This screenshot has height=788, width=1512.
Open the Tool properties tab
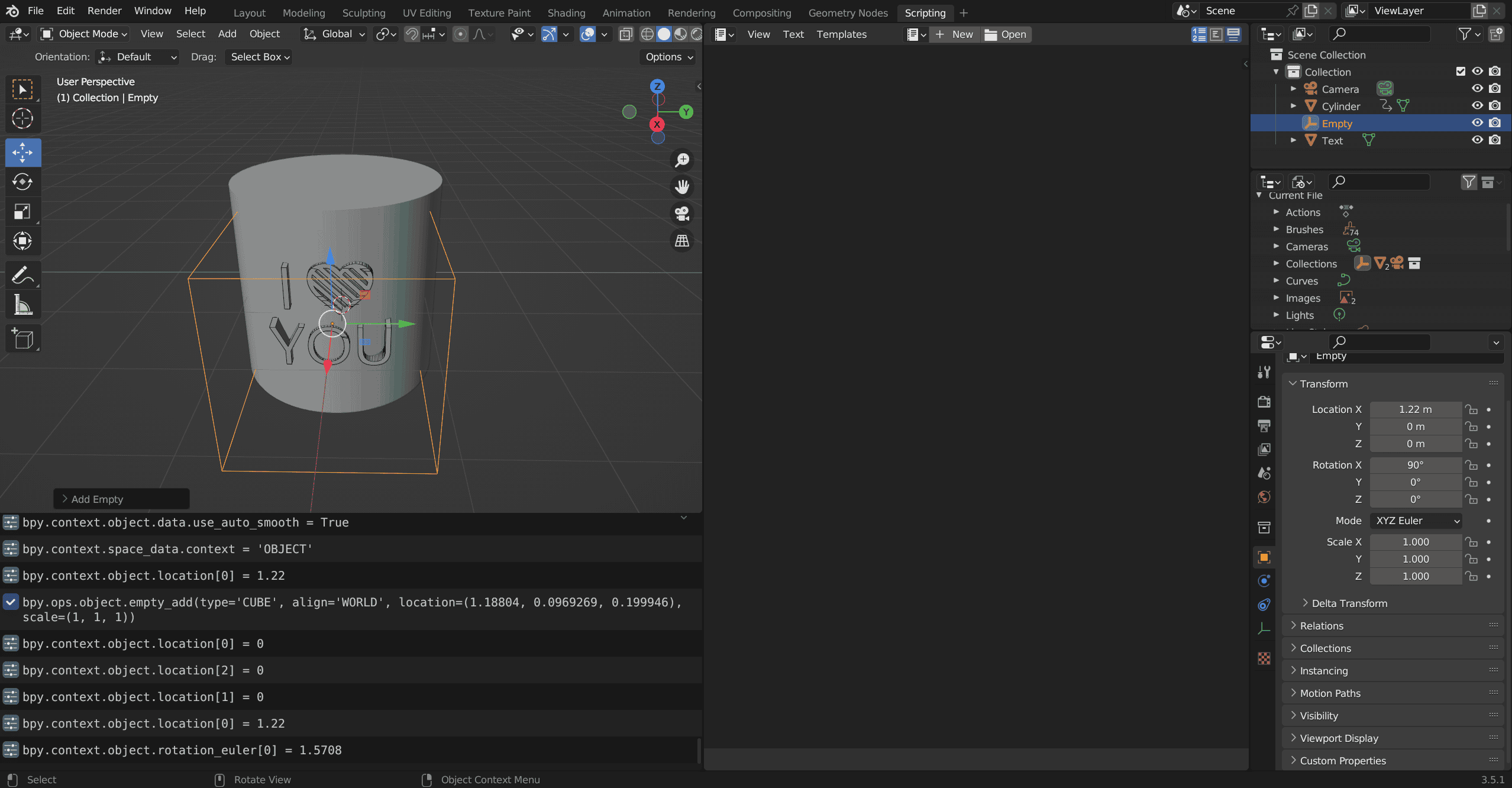pos(1264,372)
